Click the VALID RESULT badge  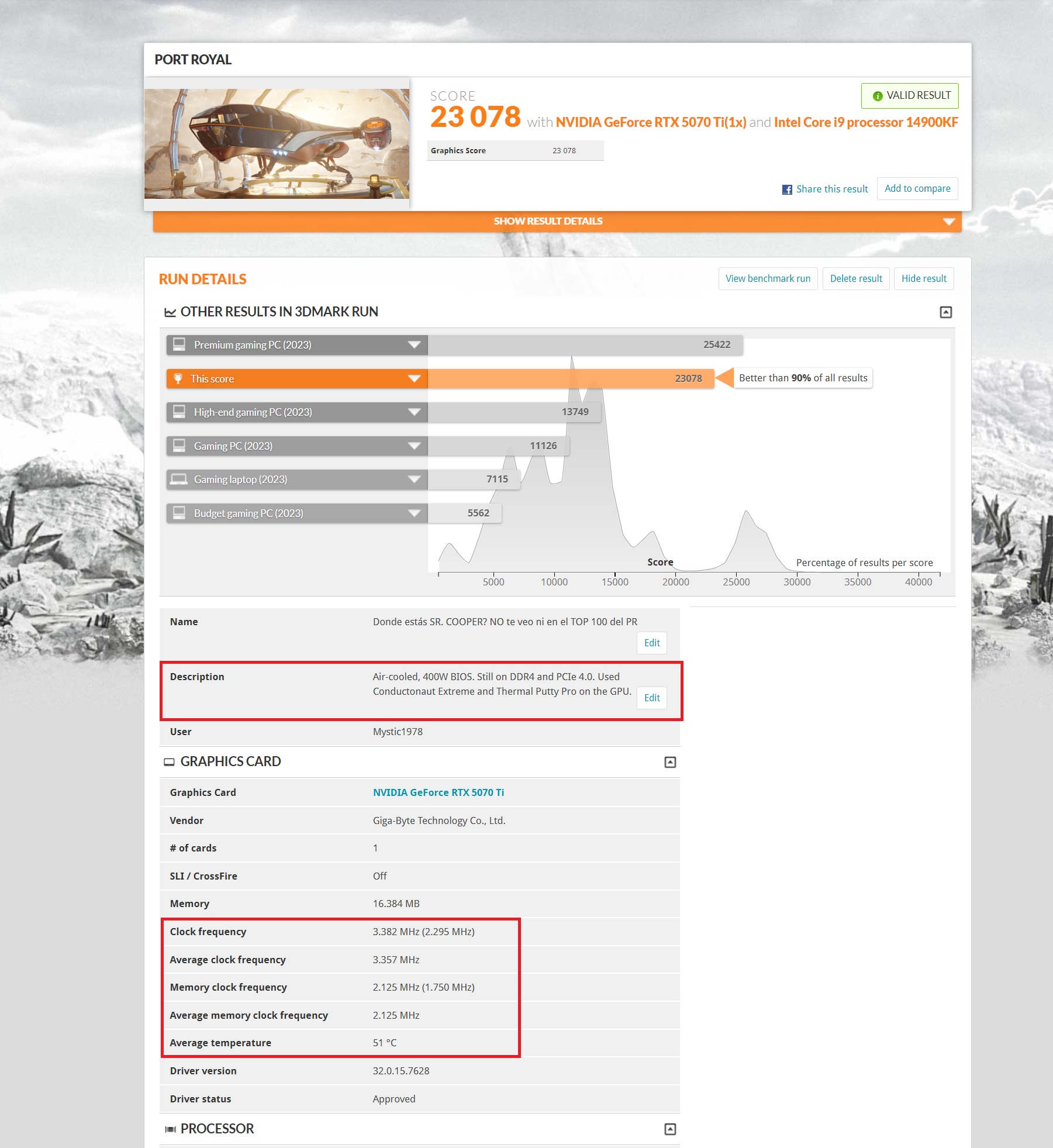pos(910,96)
